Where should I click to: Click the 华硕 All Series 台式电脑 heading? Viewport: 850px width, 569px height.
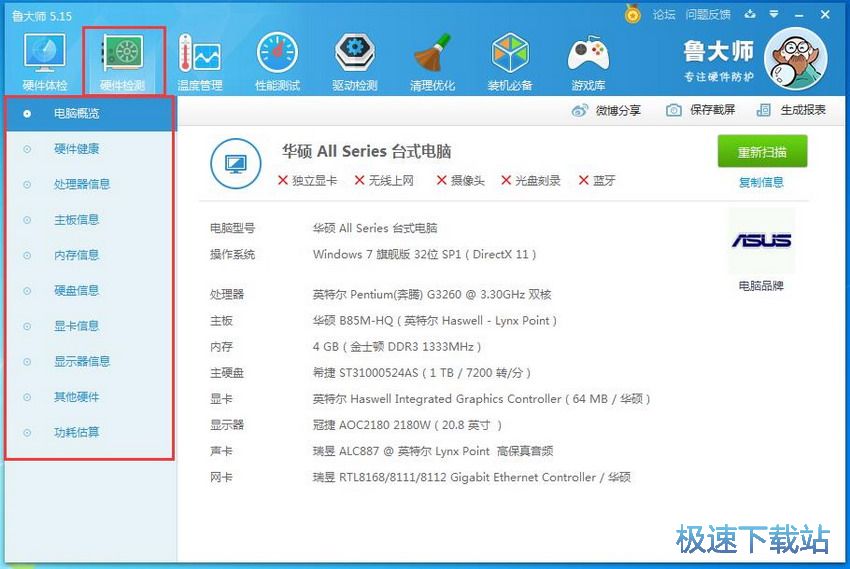(x=366, y=151)
